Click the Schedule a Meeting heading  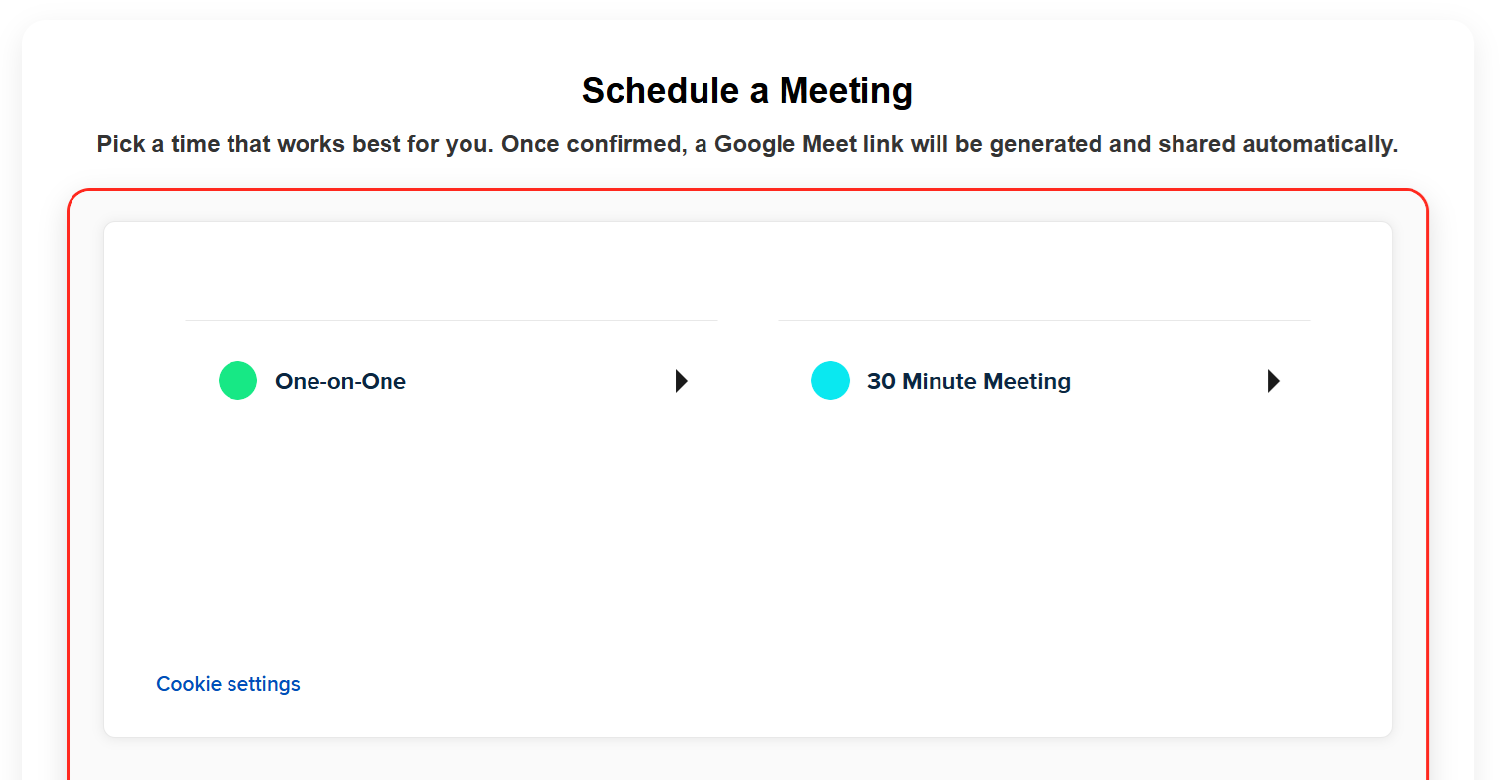point(747,91)
